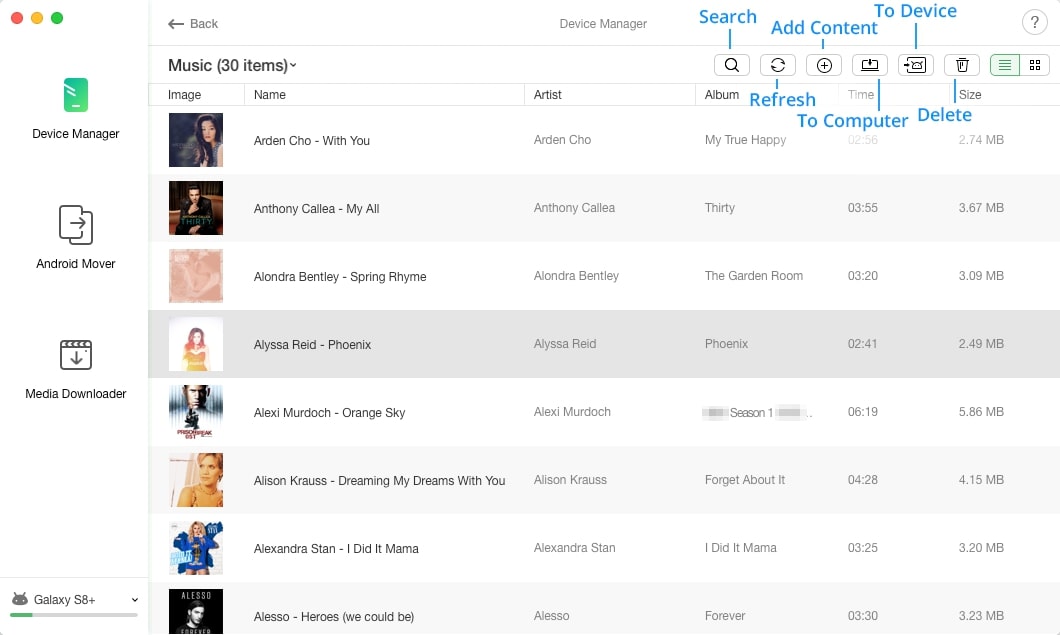The width and height of the screenshot is (1060, 635).
Task: Refresh the music list
Action: click(x=777, y=65)
